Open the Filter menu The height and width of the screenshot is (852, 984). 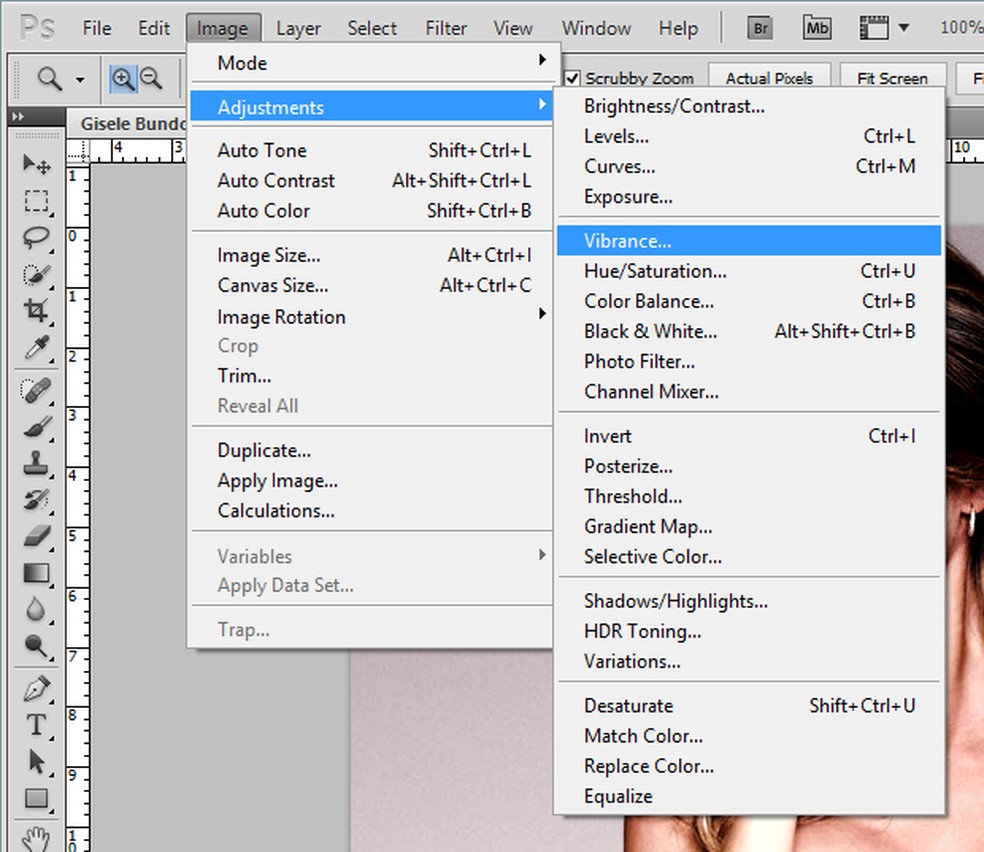(x=445, y=27)
